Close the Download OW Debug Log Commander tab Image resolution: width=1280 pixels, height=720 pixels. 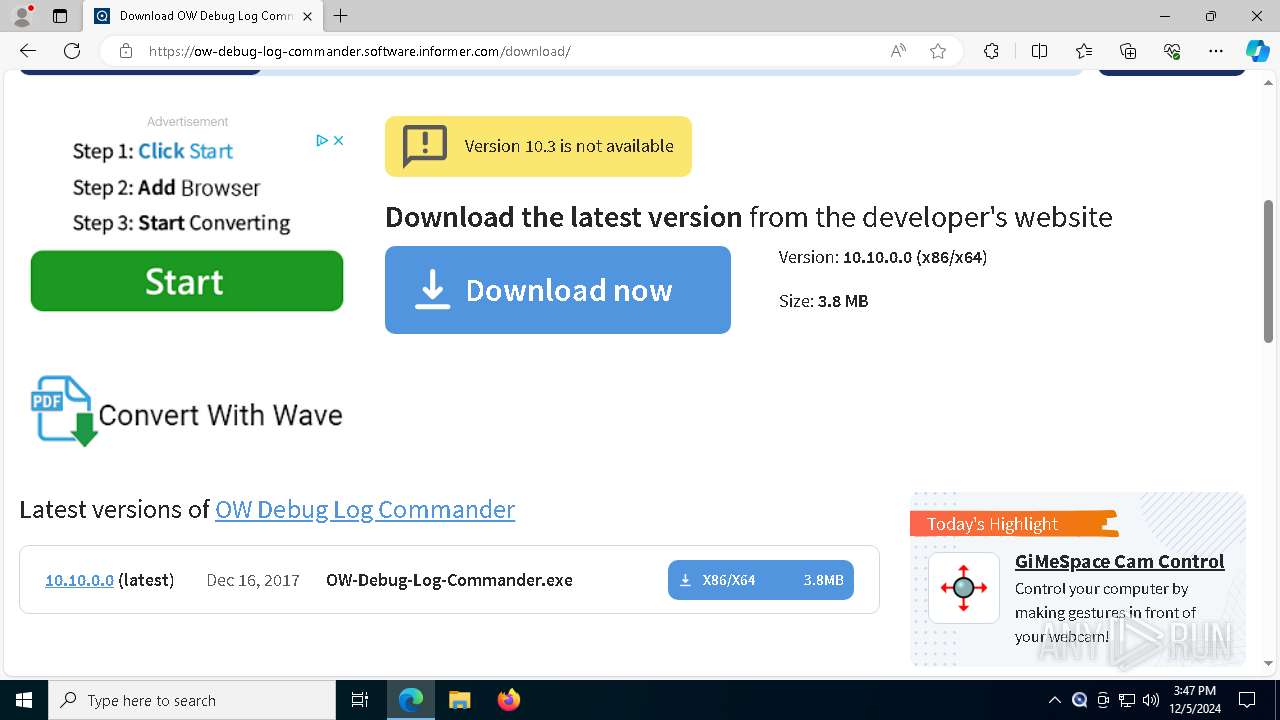pos(307,16)
